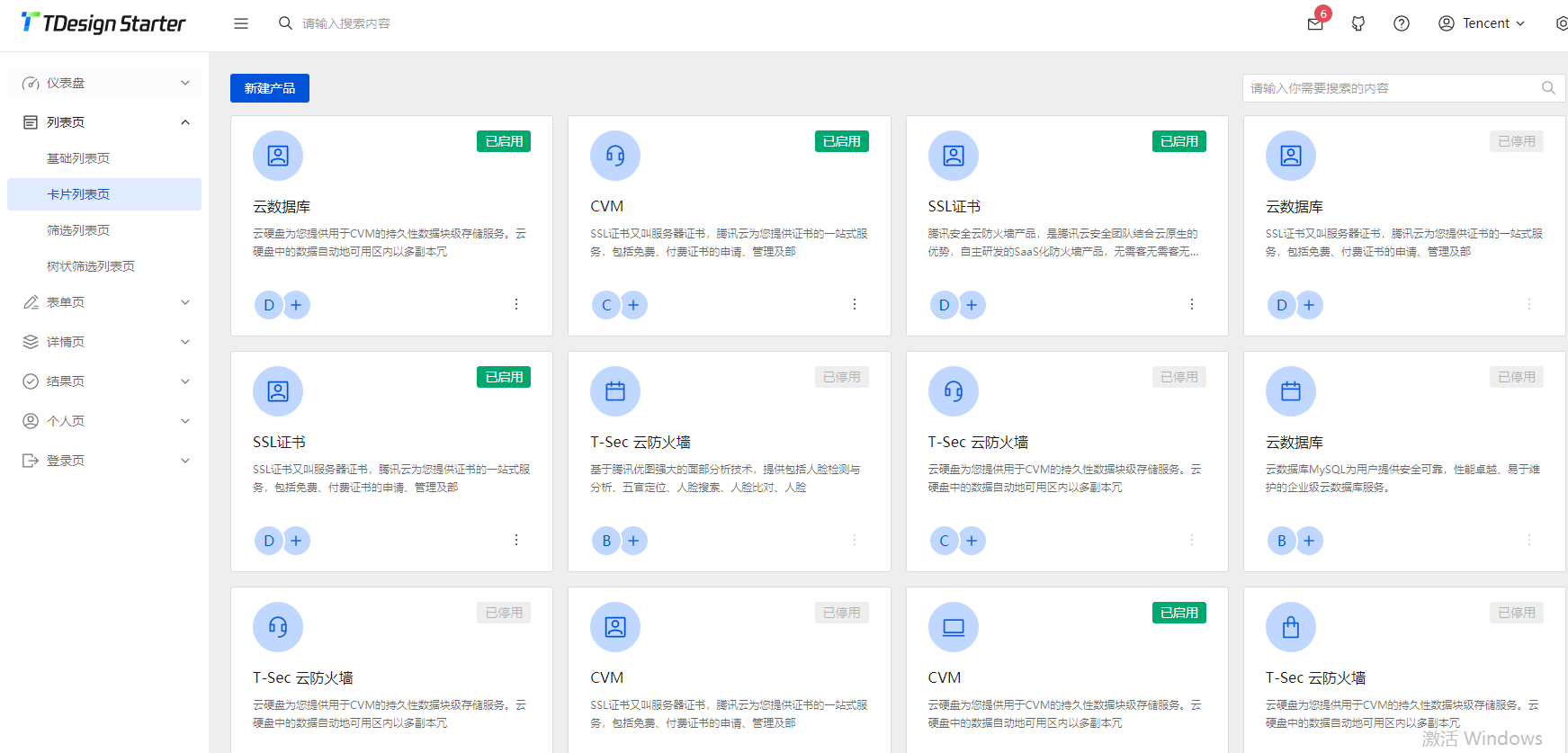This screenshot has width=1568, height=753.
Task: Click the 已停用 tag on the 云数据库 MySQL card
Action: click(1517, 377)
